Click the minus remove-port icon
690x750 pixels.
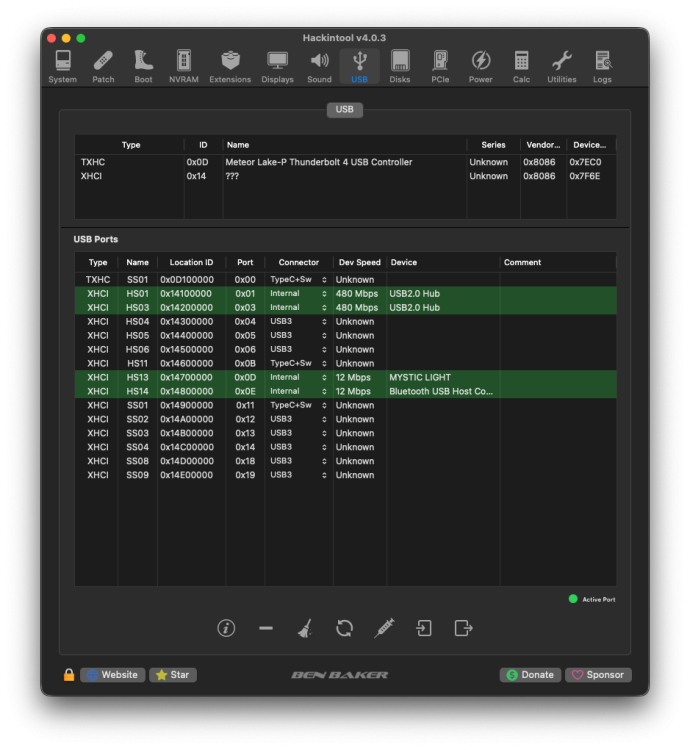[x=266, y=628]
